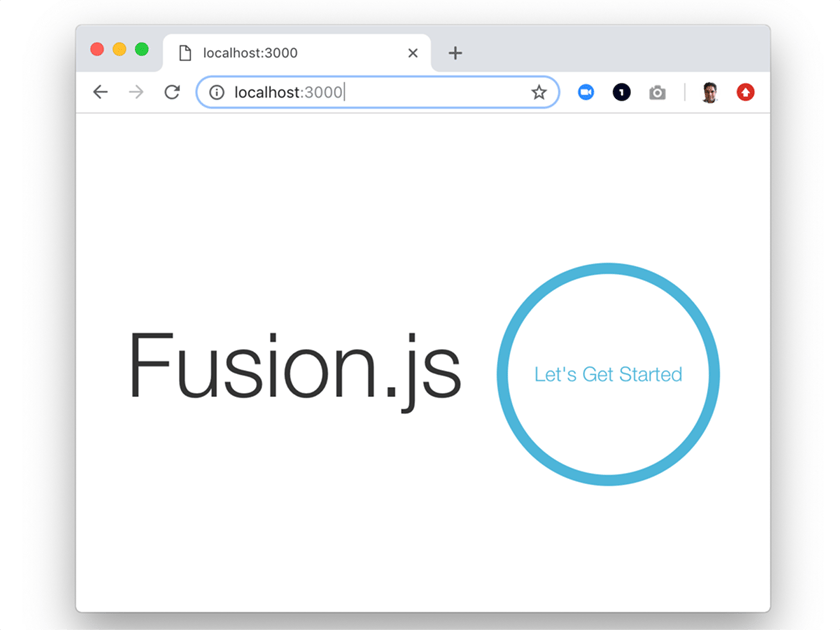The width and height of the screenshot is (840, 630).
Task: Close the localhost:3000 tab
Action: pos(413,53)
